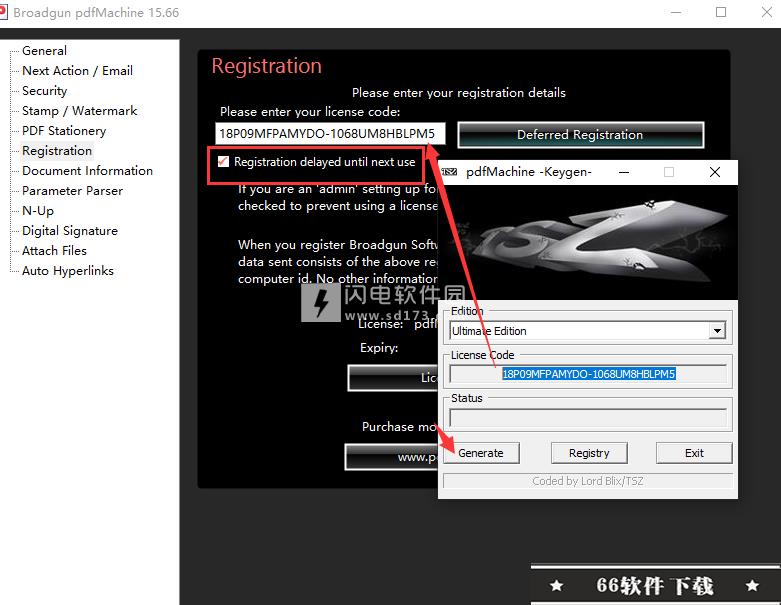This screenshot has width=781, height=605.
Task: Toggle Registration delayed until next use checkbox
Action: [223, 161]
